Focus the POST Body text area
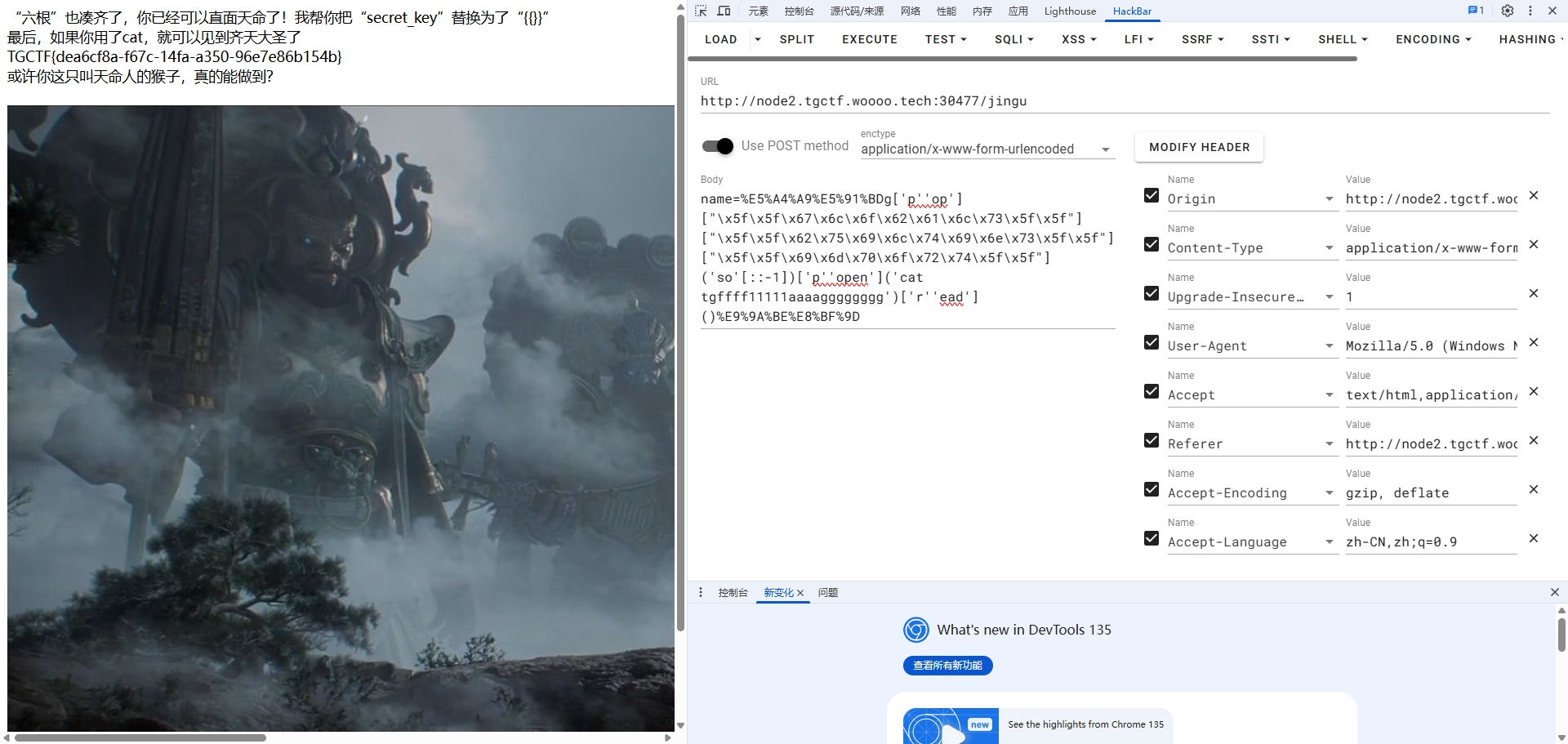 tap(907, 258)
